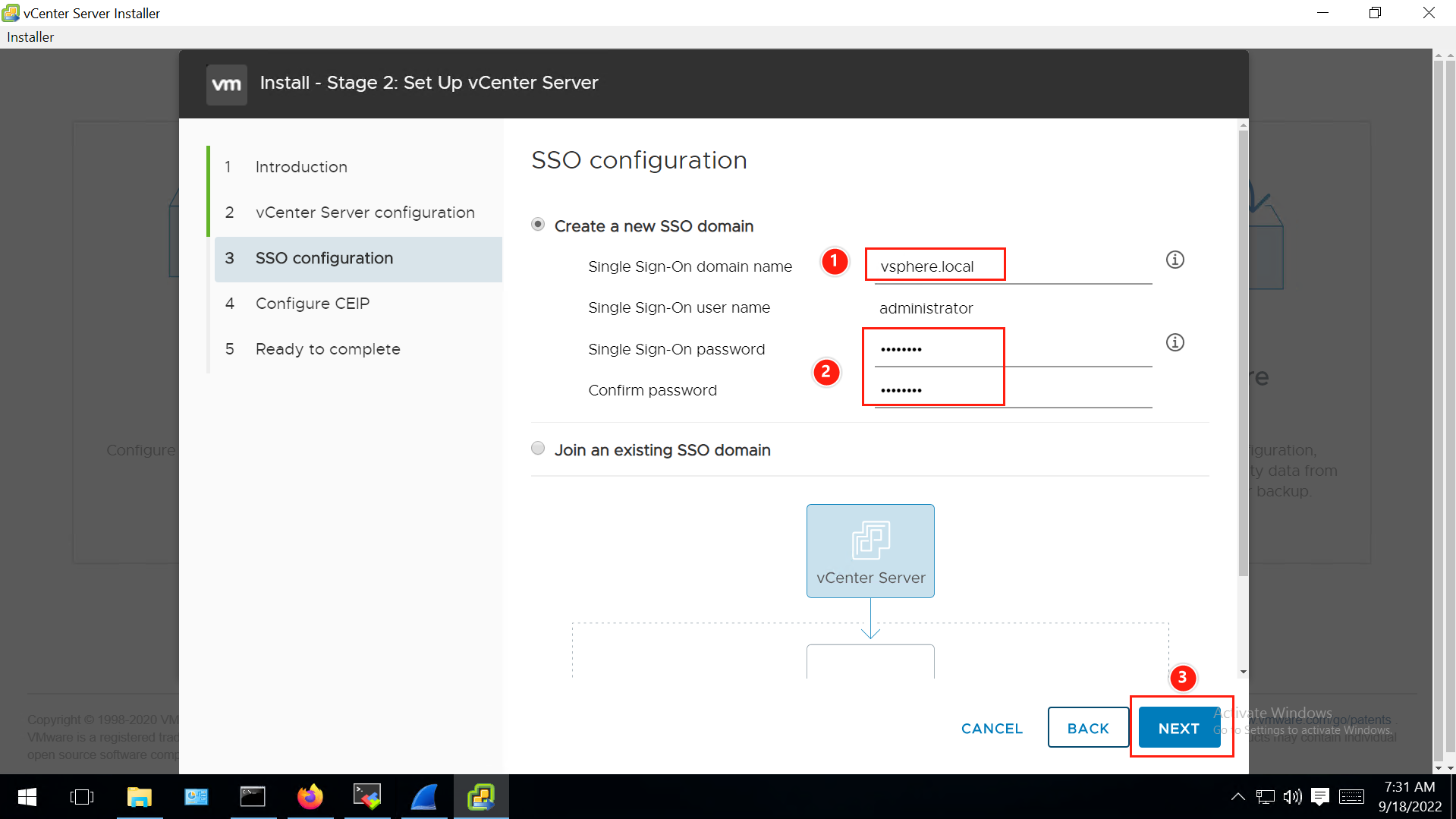Open Wireshark shark fin taskbar icon
The height and width of the screenshot is (819, 1456).
click(x=424, y=796)
